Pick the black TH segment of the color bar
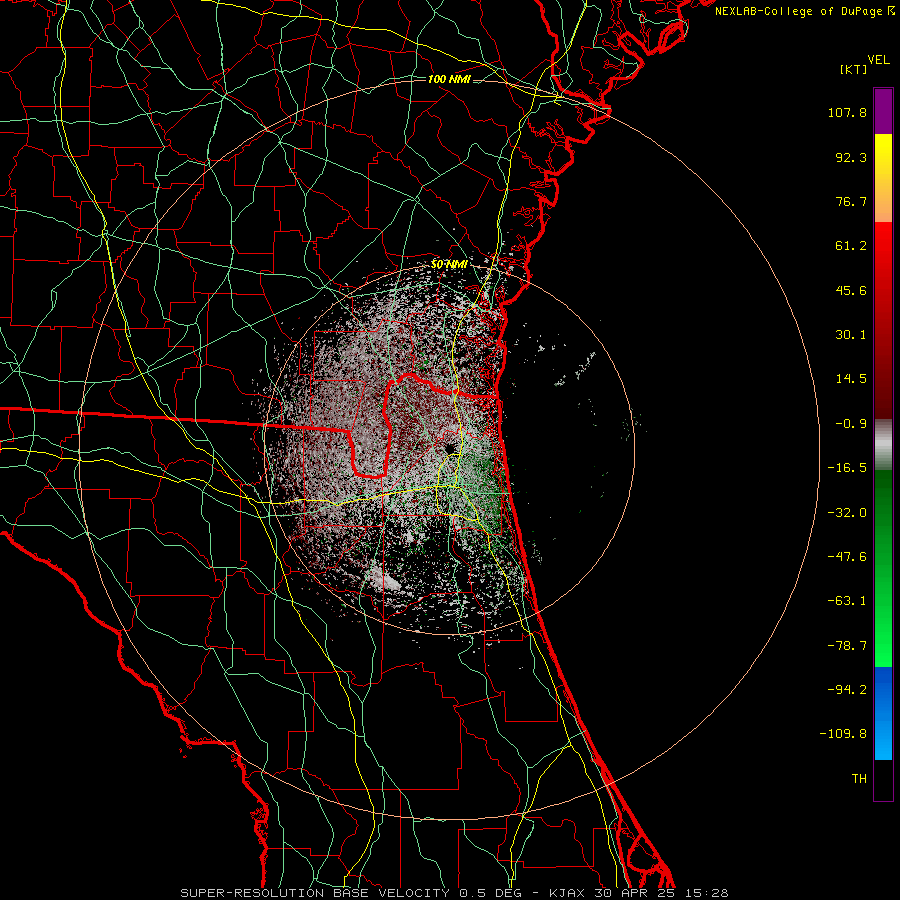Screen dimensions: 900x900 coord(883,779)
